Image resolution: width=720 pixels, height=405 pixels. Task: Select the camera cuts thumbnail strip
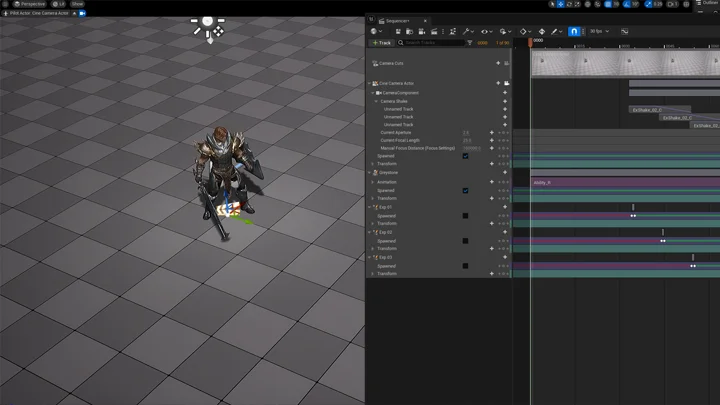click(625, 63)
